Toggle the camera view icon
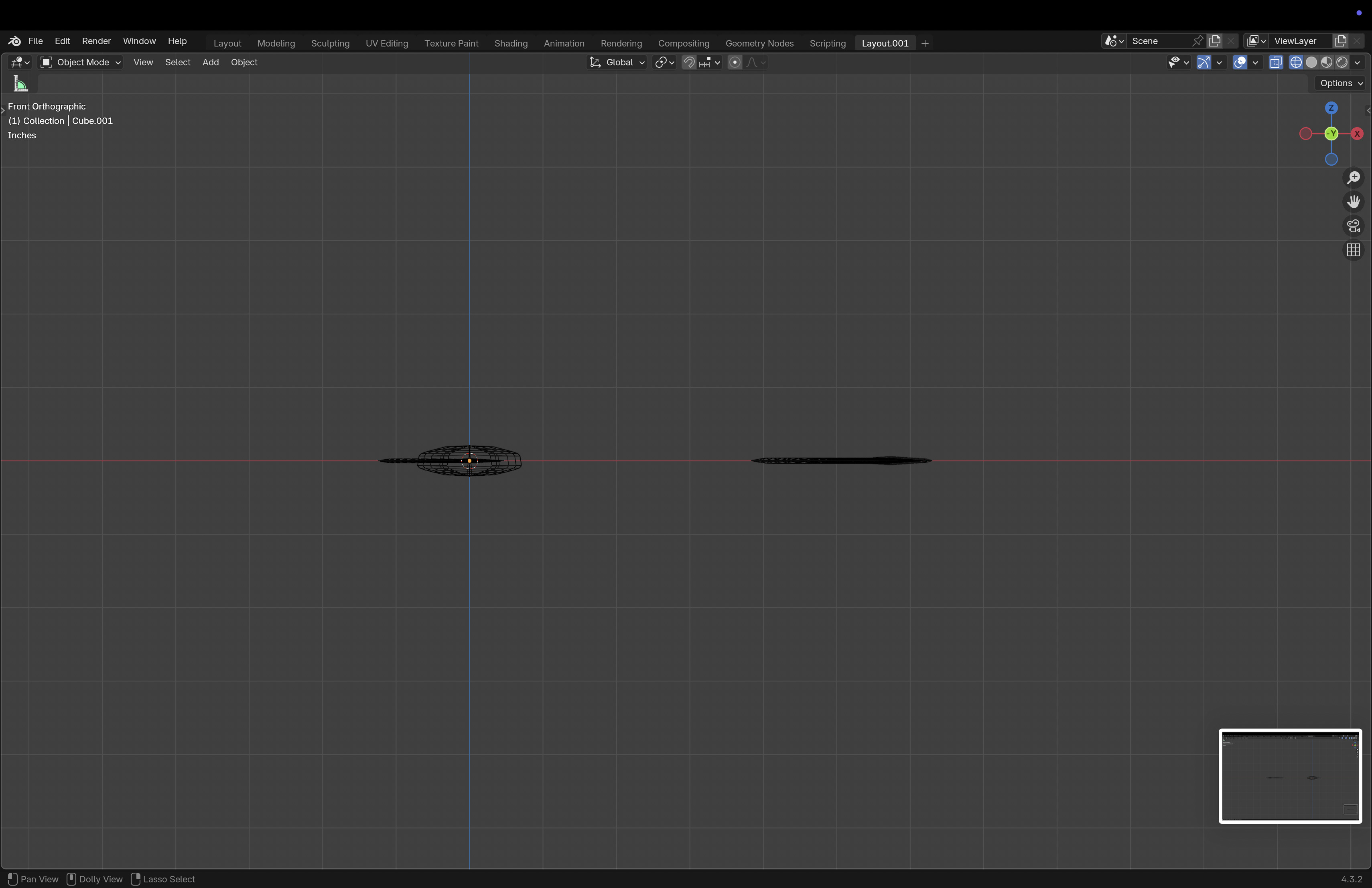 click(1353, 226)
